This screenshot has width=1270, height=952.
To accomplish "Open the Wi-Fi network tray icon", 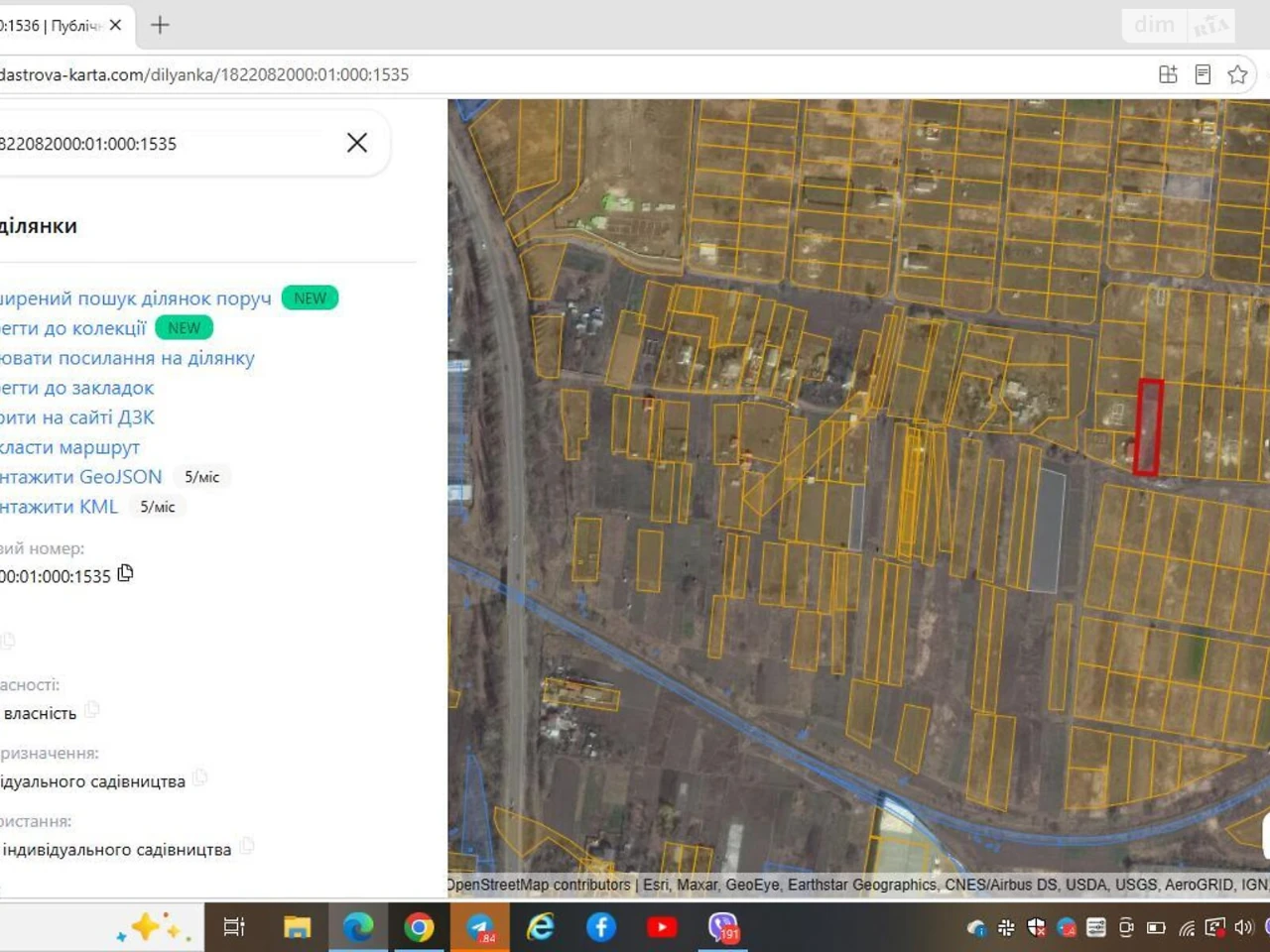I will (x=1187, y=928).
